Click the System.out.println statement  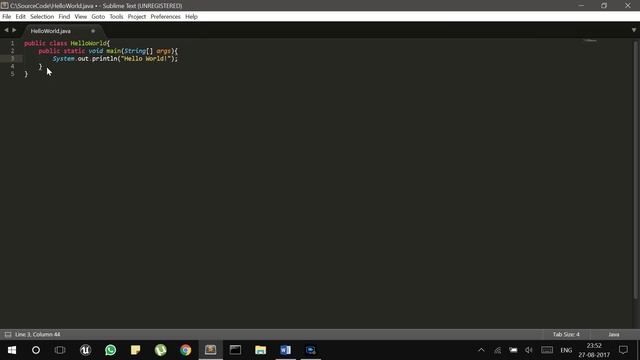point(115,59)
